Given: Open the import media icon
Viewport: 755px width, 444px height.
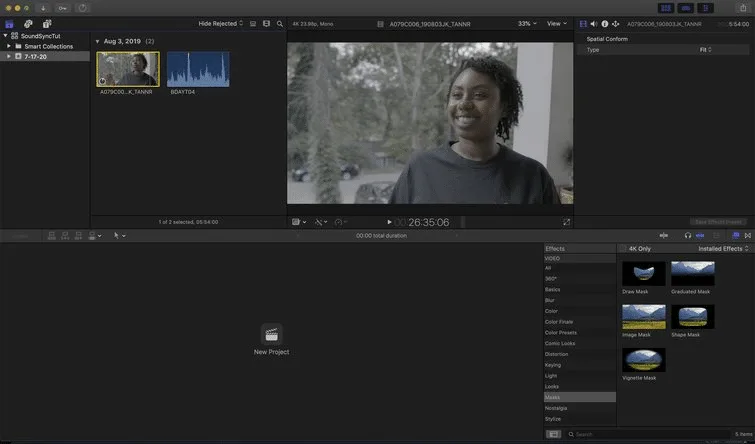Looking at the screenshot, I should pos(43,8).
